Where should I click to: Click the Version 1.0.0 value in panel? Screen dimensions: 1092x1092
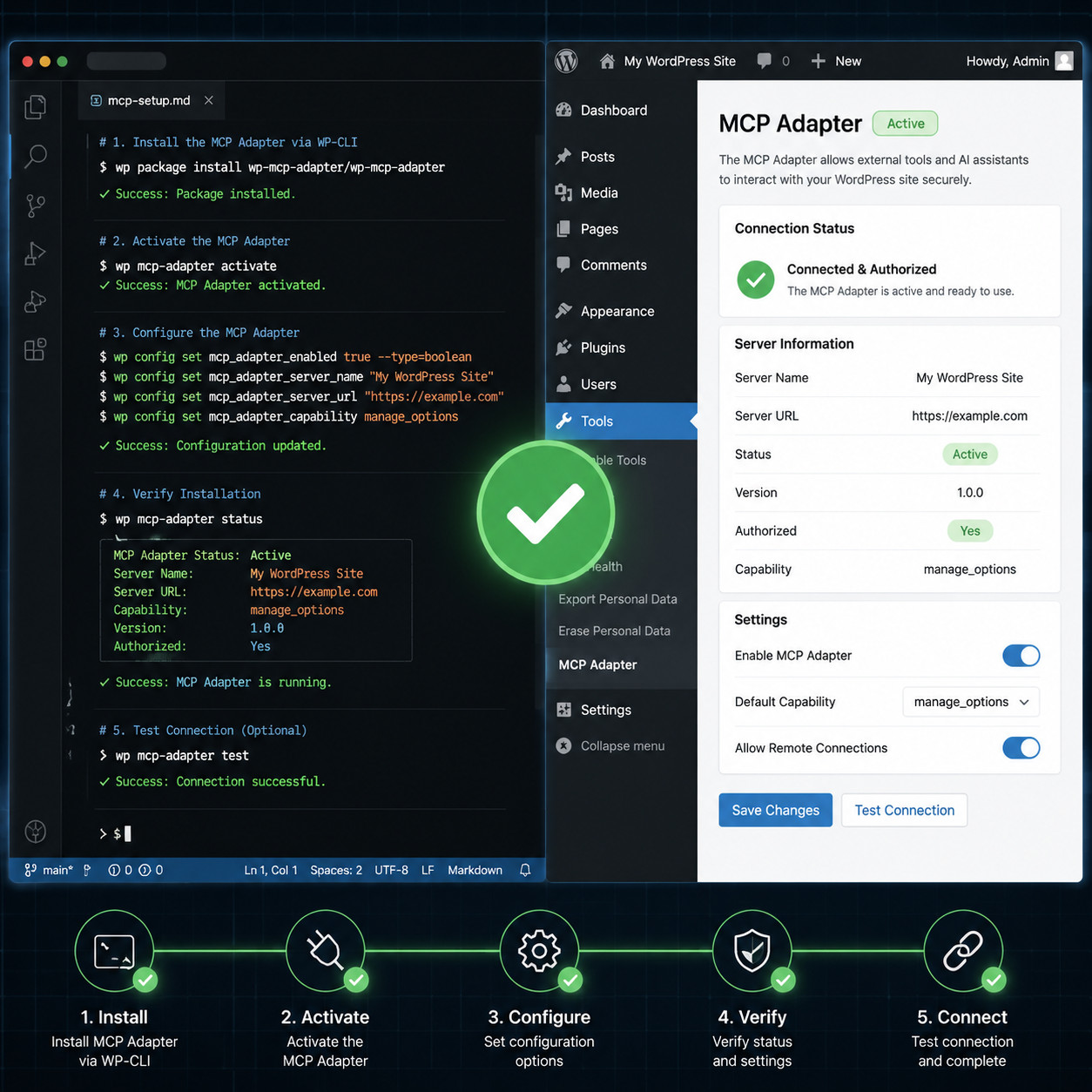click(970, 493)
